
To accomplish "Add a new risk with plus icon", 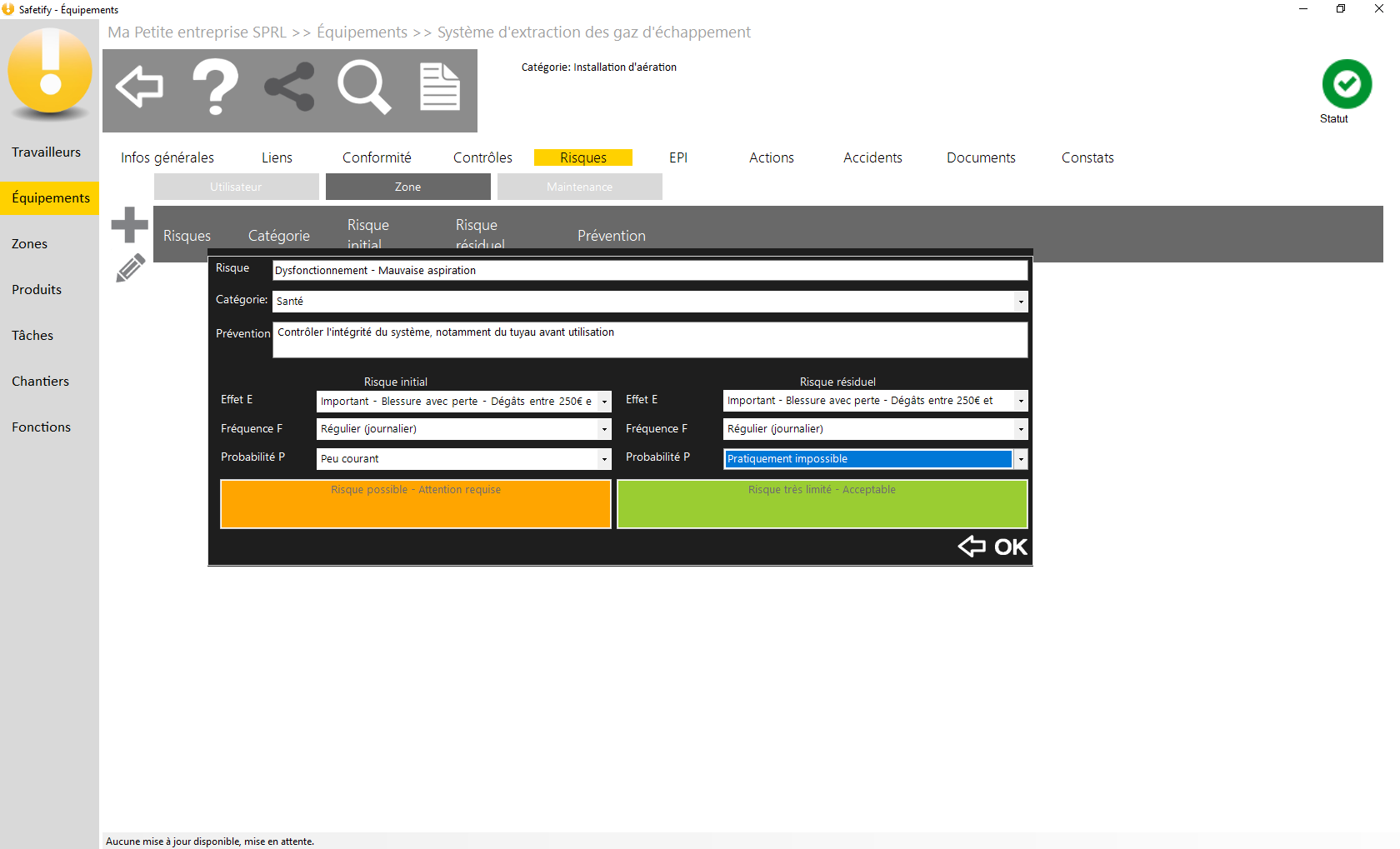I will click(x=129, y=225).
